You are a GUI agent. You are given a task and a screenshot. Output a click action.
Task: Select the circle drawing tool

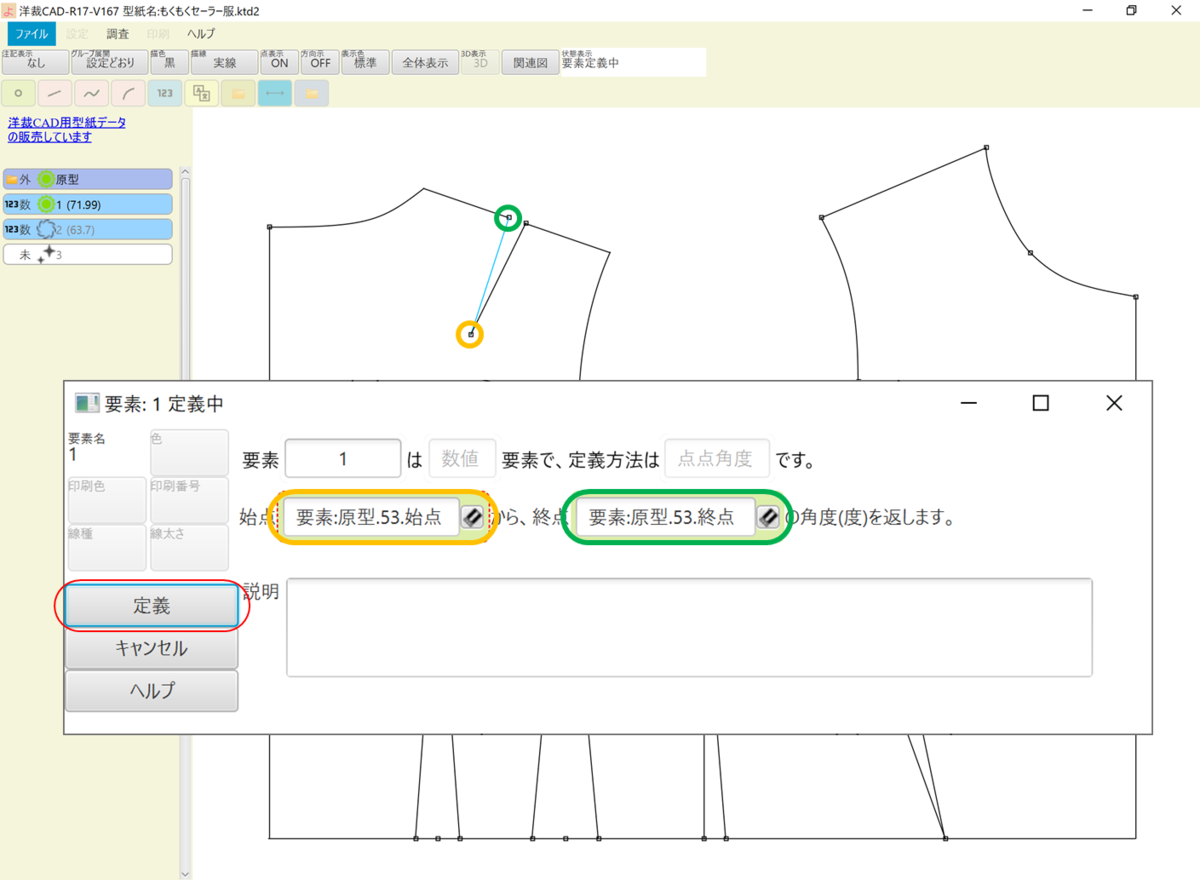point(18,93)
